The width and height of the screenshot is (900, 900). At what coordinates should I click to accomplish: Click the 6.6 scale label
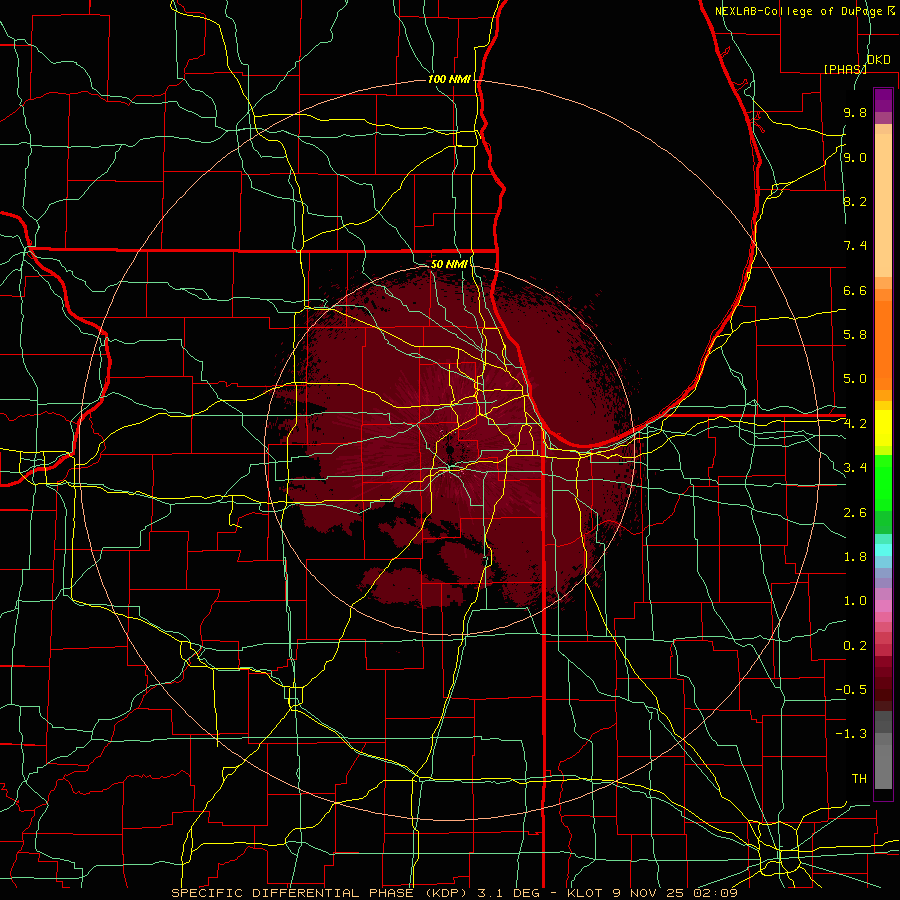coord(855,290)
